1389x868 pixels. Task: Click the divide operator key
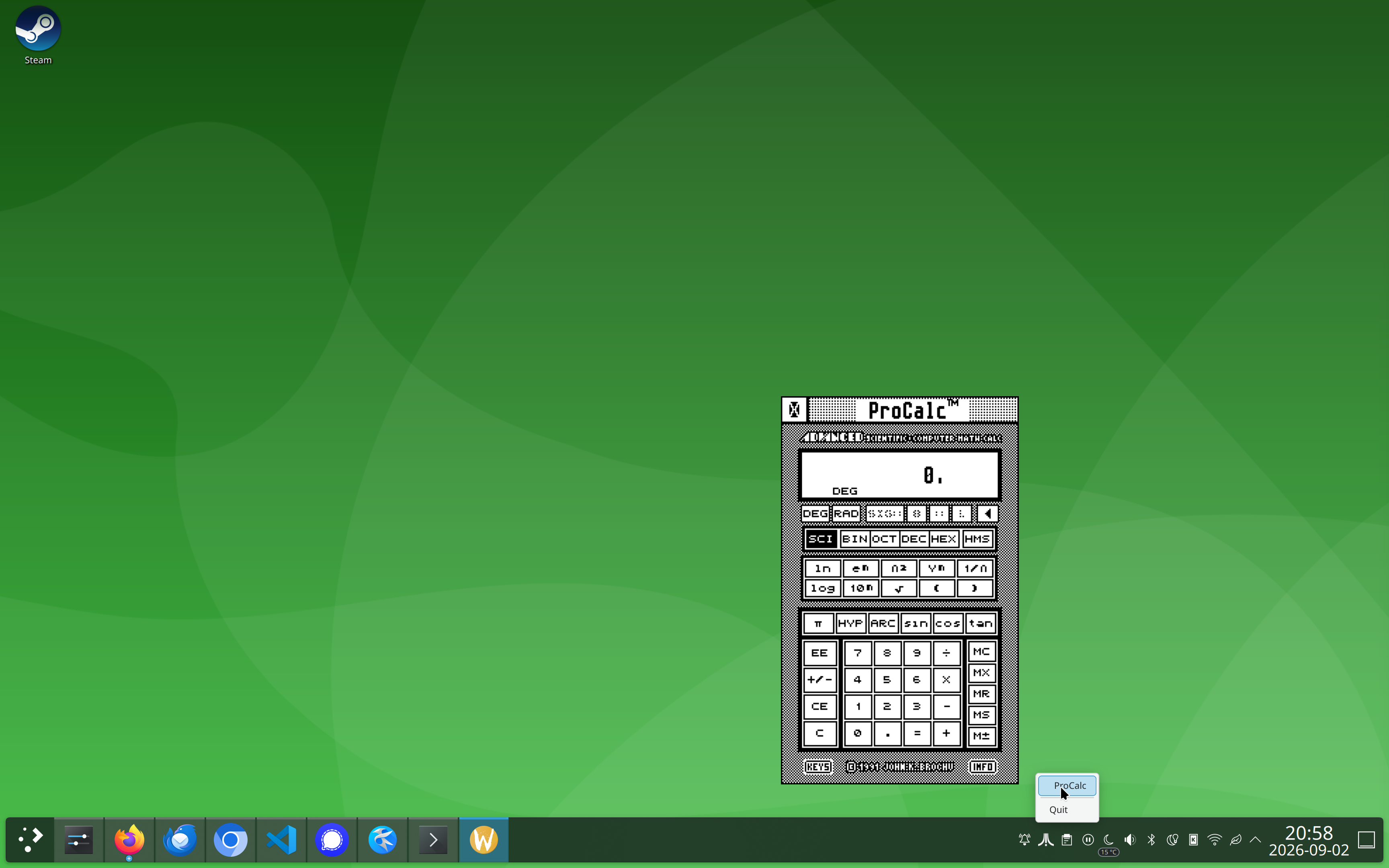(x=946, y=653)
